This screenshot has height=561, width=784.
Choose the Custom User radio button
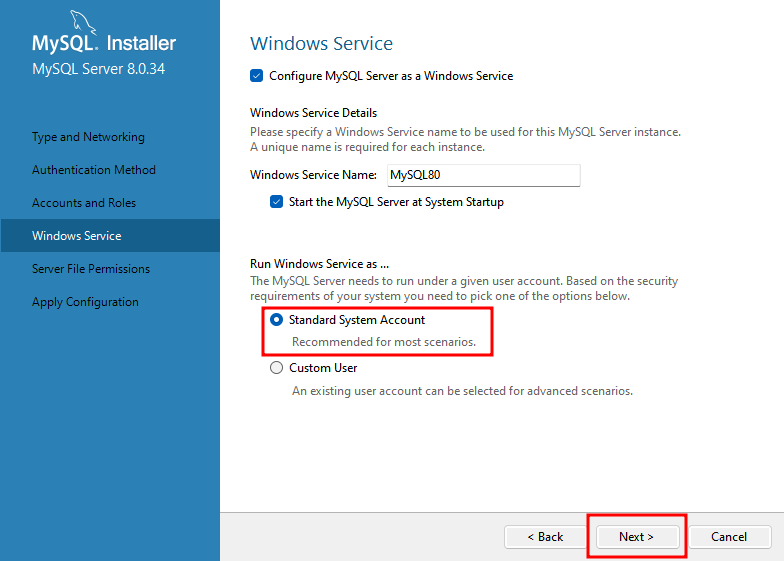coord(276,368)
